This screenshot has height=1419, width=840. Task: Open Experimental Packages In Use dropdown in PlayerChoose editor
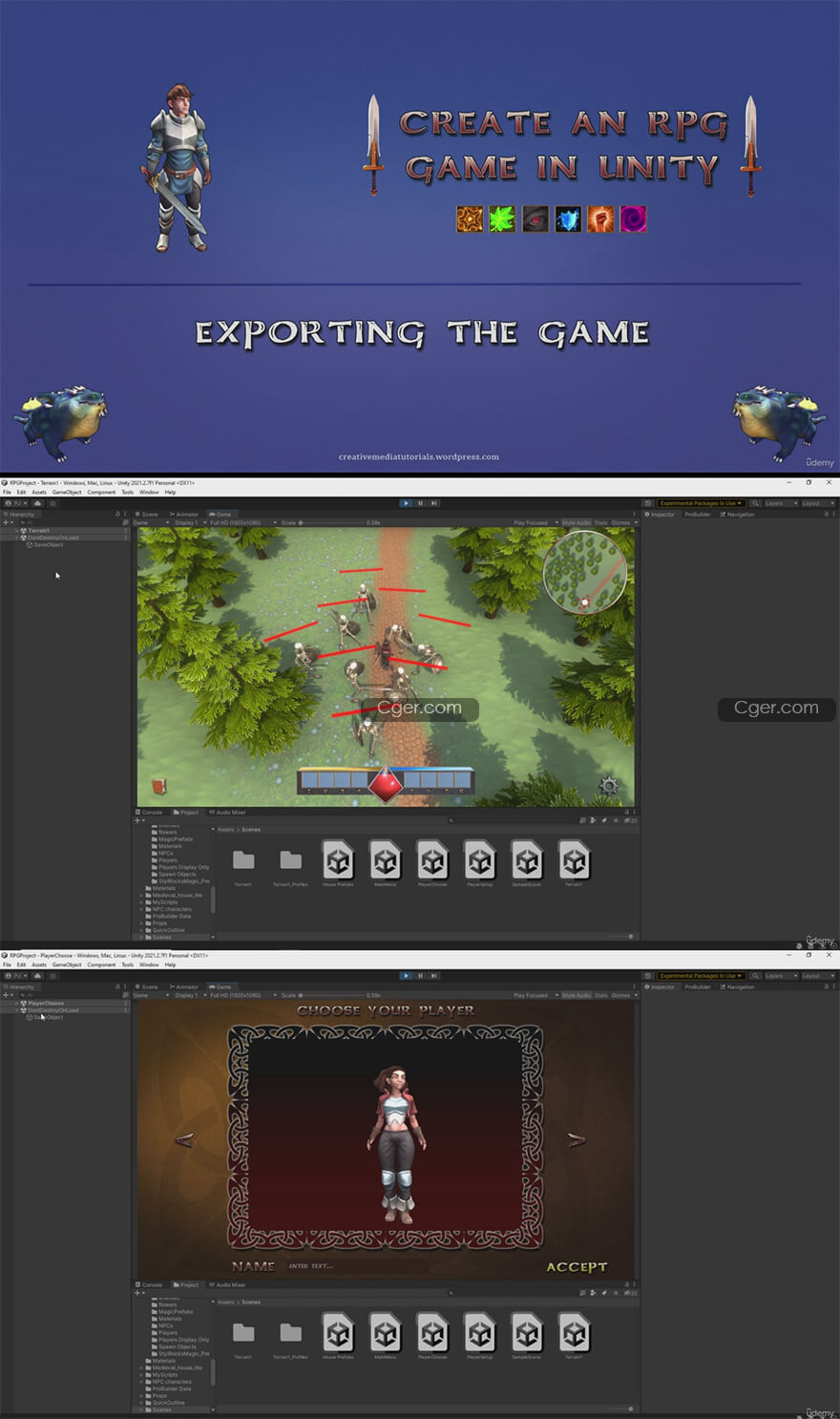click(x=701, y=976)
